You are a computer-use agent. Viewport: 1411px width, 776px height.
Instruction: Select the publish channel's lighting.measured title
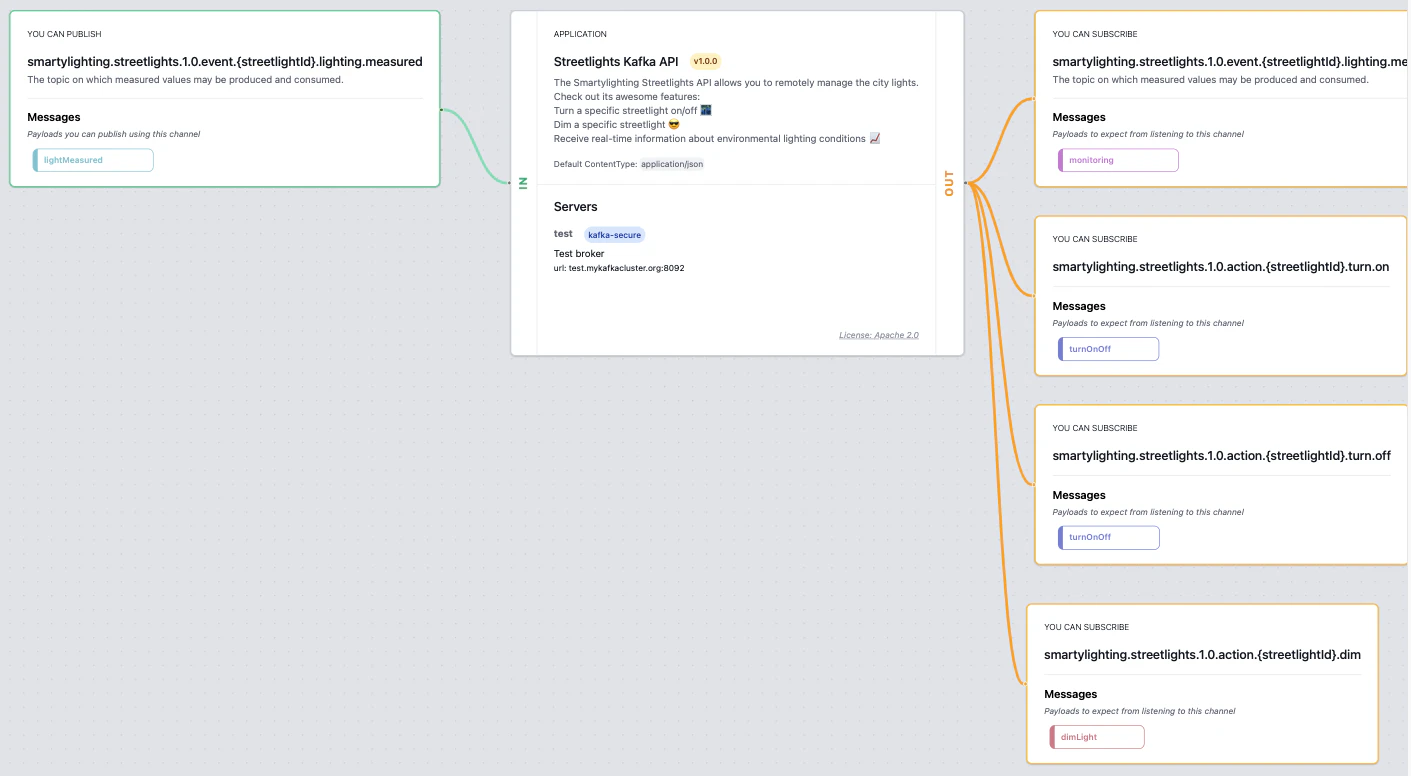click(x=225, y=62)
